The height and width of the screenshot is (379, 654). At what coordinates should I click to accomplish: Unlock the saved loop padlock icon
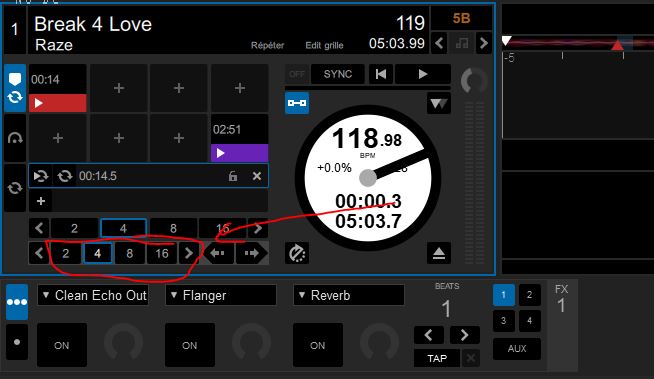click(233, 176)
